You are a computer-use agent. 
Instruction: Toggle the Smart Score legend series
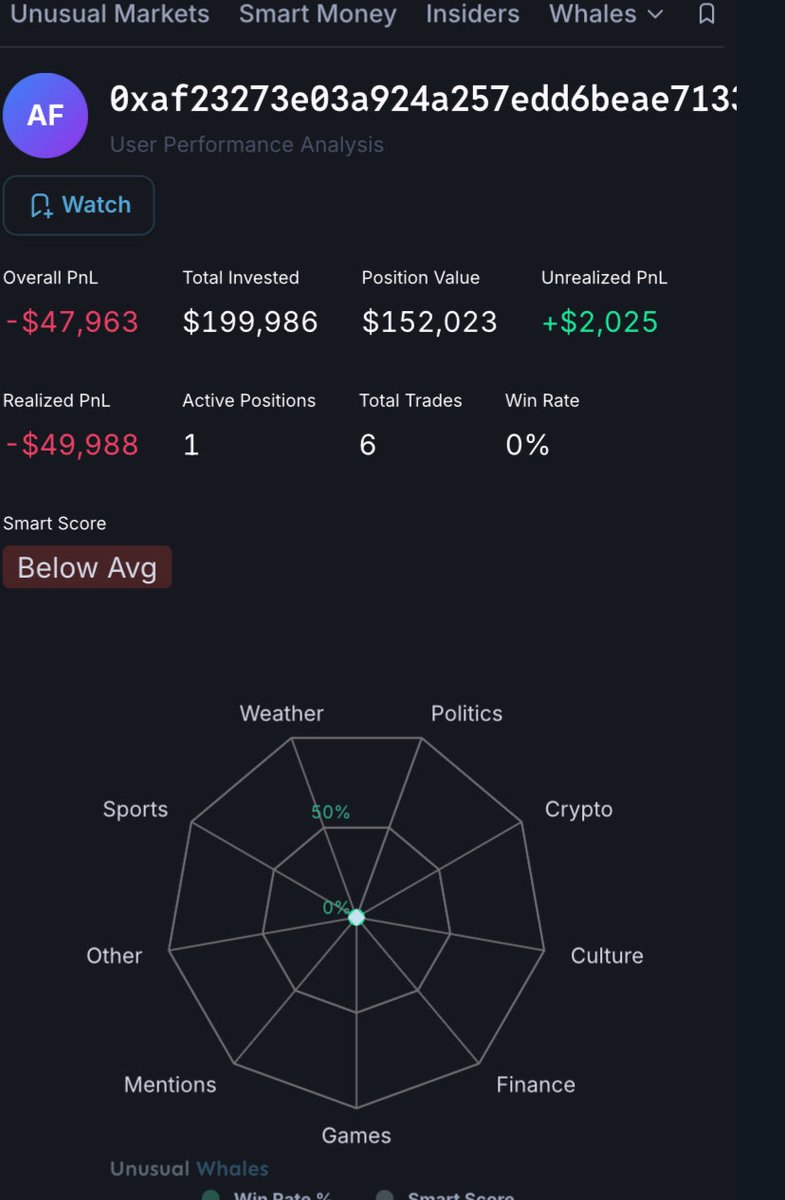coord(445,1196)
